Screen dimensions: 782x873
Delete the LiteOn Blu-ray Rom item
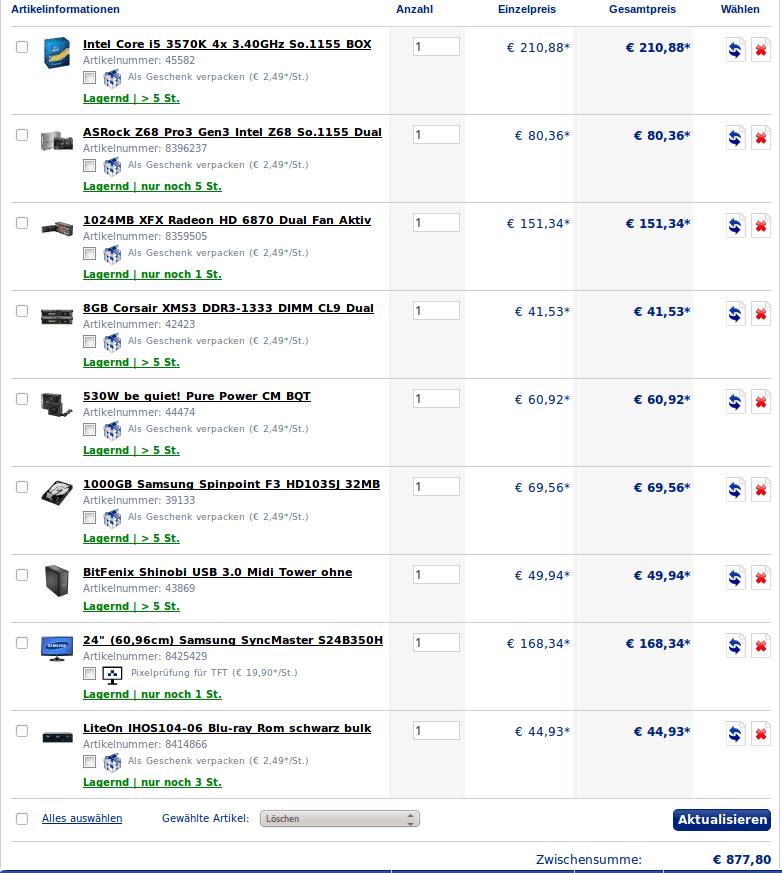click(760, 735)
